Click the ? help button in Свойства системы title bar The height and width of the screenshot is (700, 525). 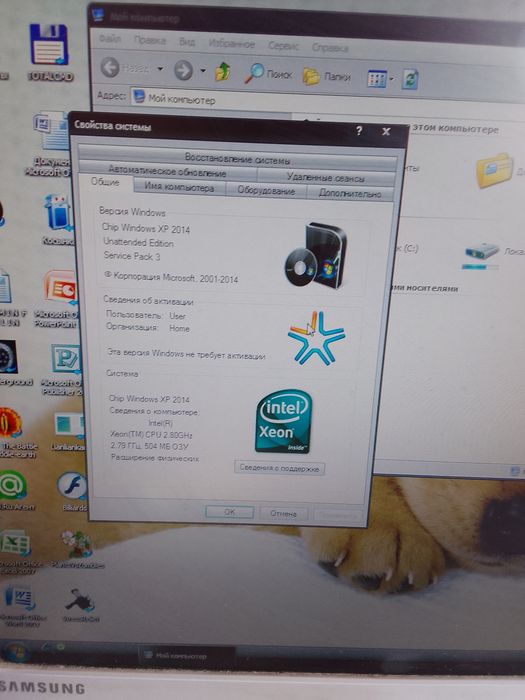click(x=359, y=131)
